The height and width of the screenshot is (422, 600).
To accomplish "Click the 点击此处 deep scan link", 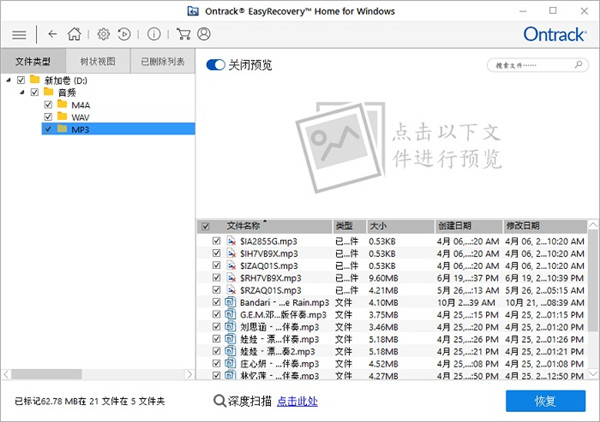I will 297,401.
